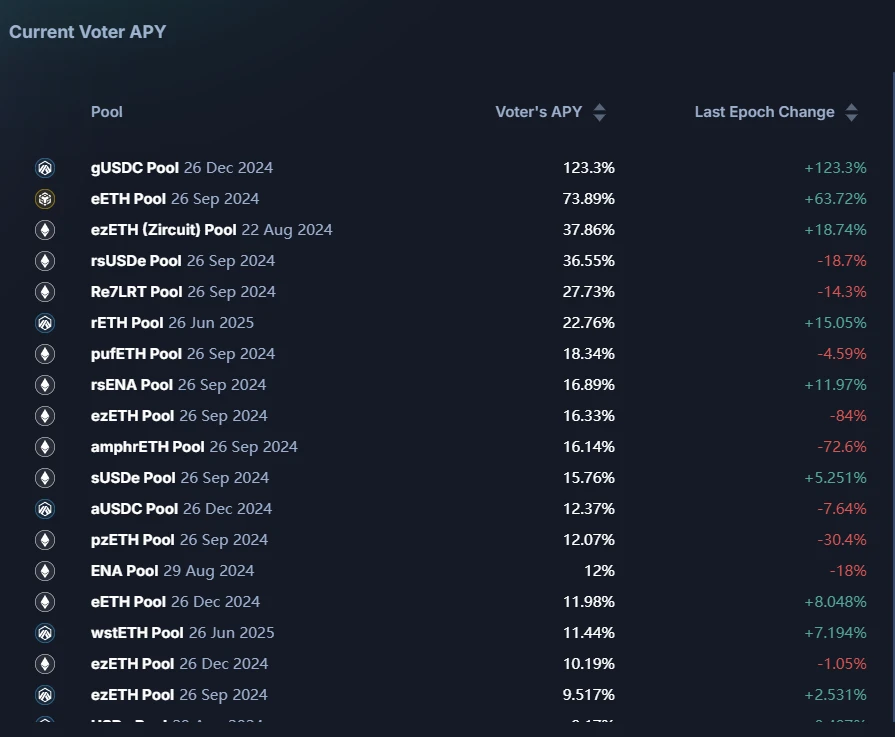Viewport: 895px width, 737px height.
Task: Click the Current Voter APY heading
Action: point(88,32)
